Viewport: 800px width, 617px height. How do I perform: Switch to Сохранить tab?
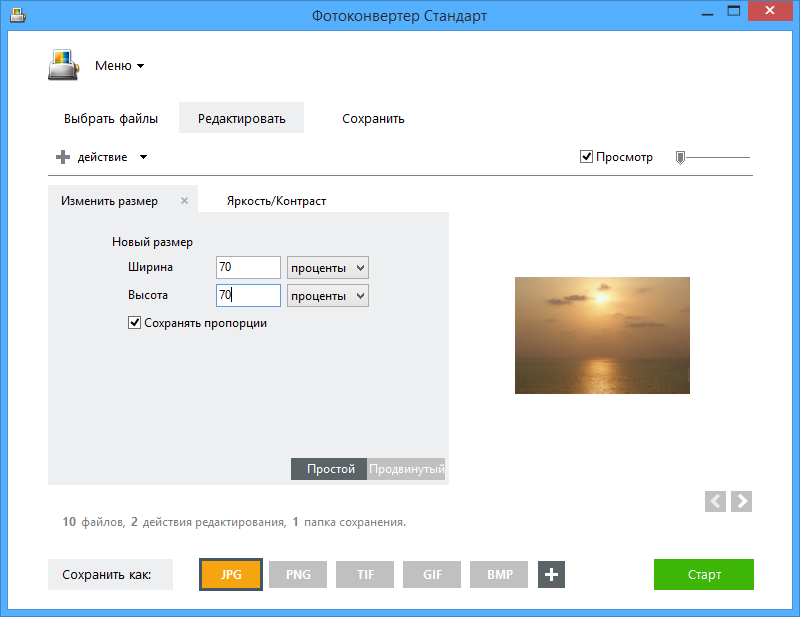point(373,118)
